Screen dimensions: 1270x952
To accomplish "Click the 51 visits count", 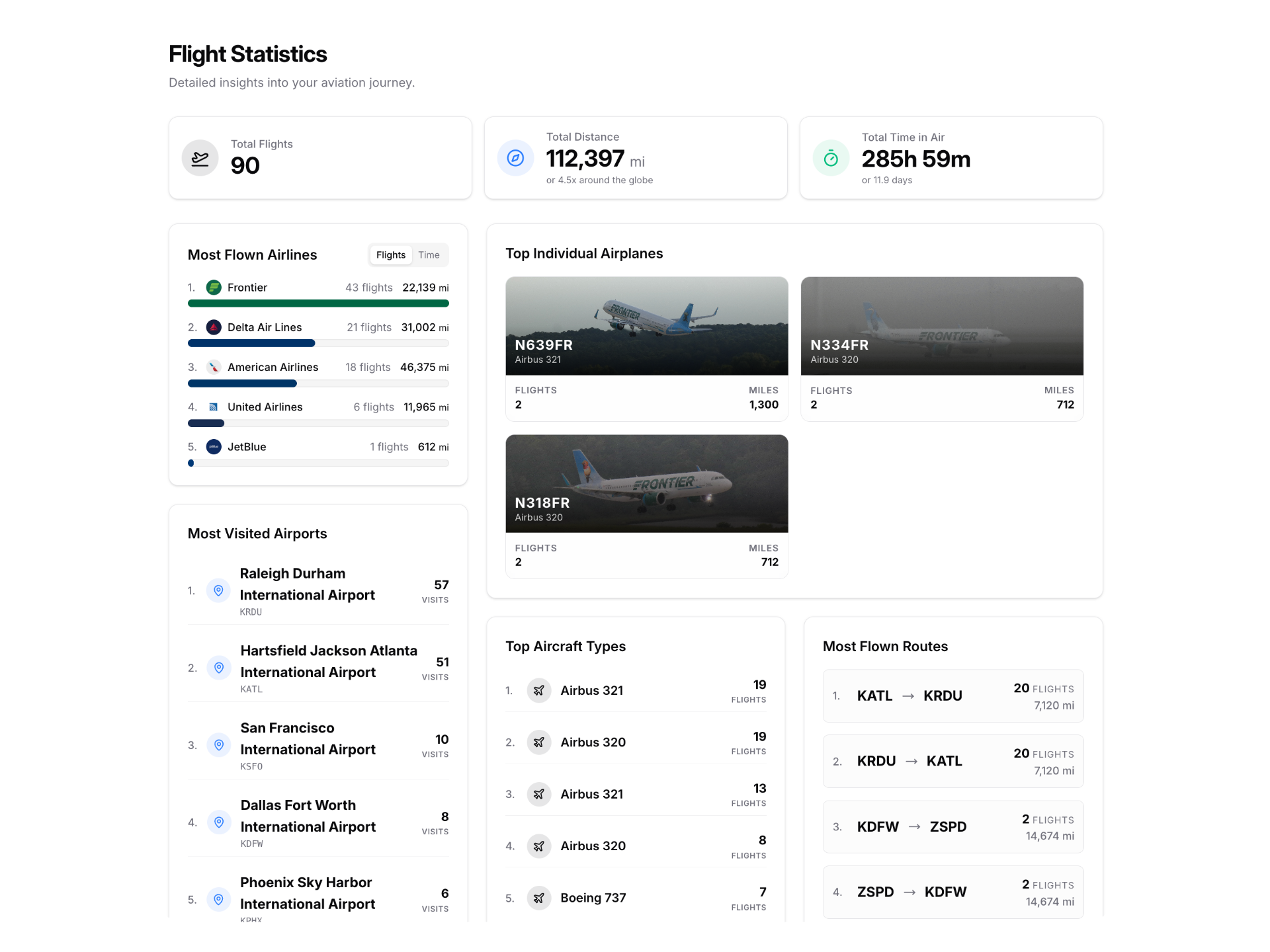I will pyautogui.click(x=443, y=662).
